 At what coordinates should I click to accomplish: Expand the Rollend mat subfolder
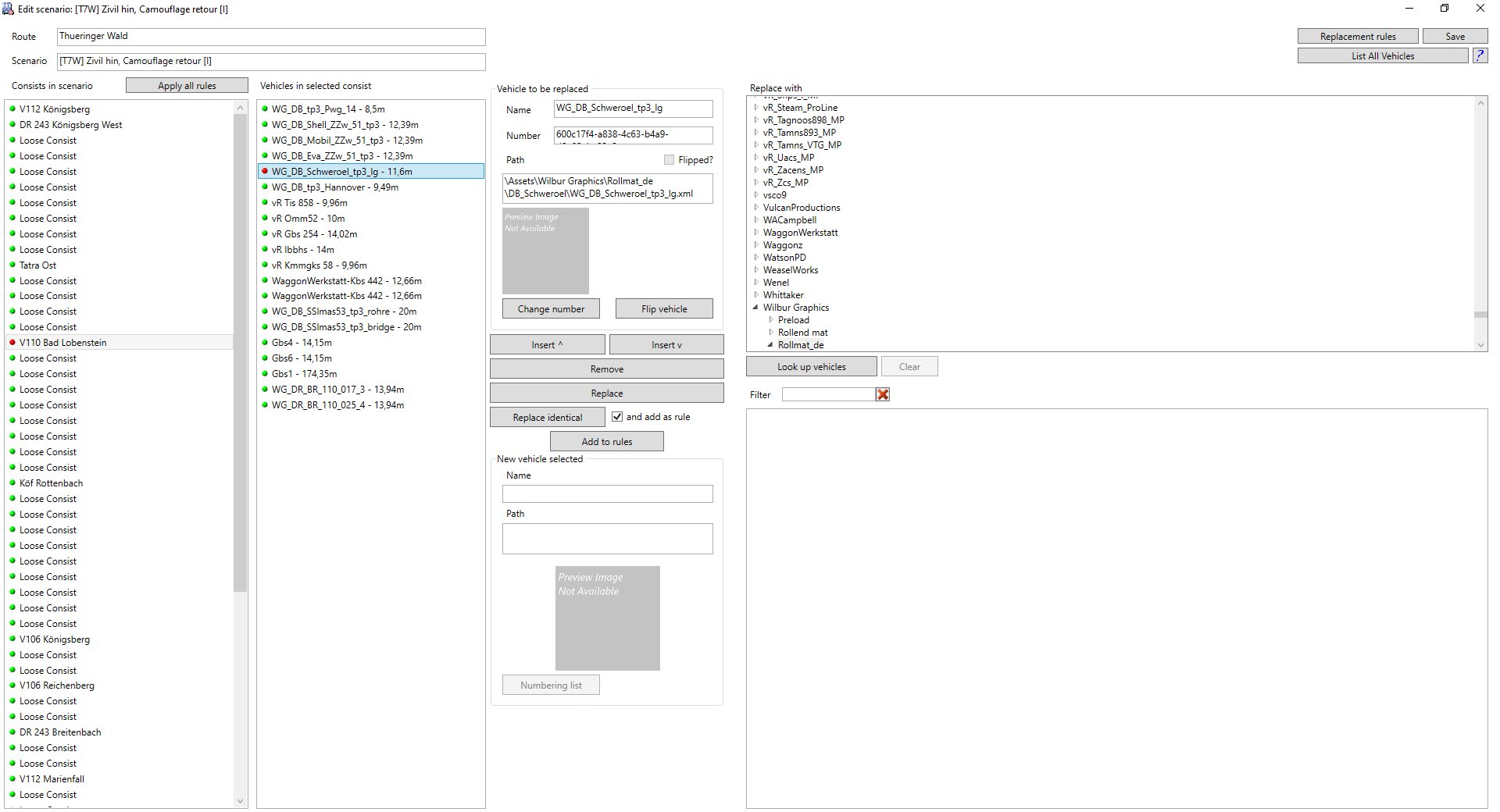pyautogui.click(x=771, y=333)
